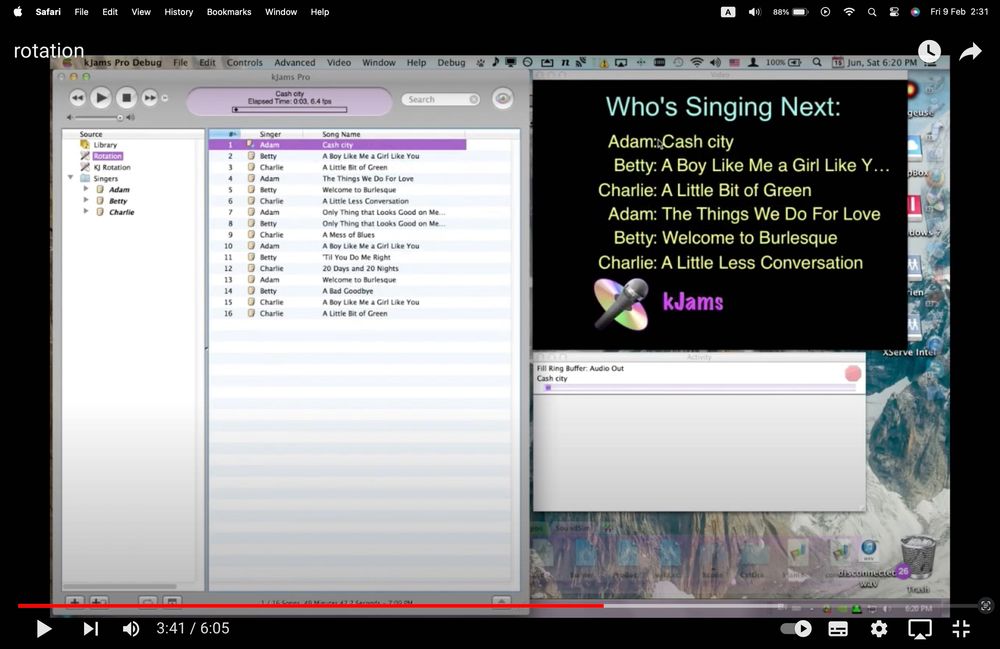Click the singer icon in row 16 Charlie
The height and width of the screenshot is (649, 1000).
(251, 313)
